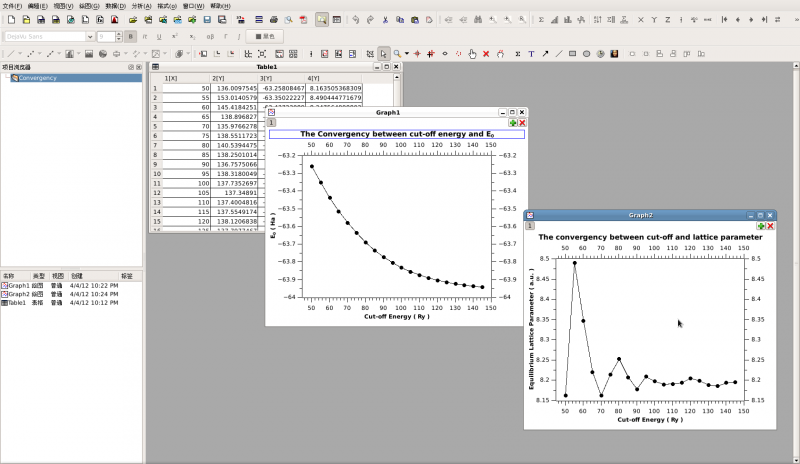This screenshot has height=464, width=800.
Task: Click the red X remove points icon
Action: [486, 53]
